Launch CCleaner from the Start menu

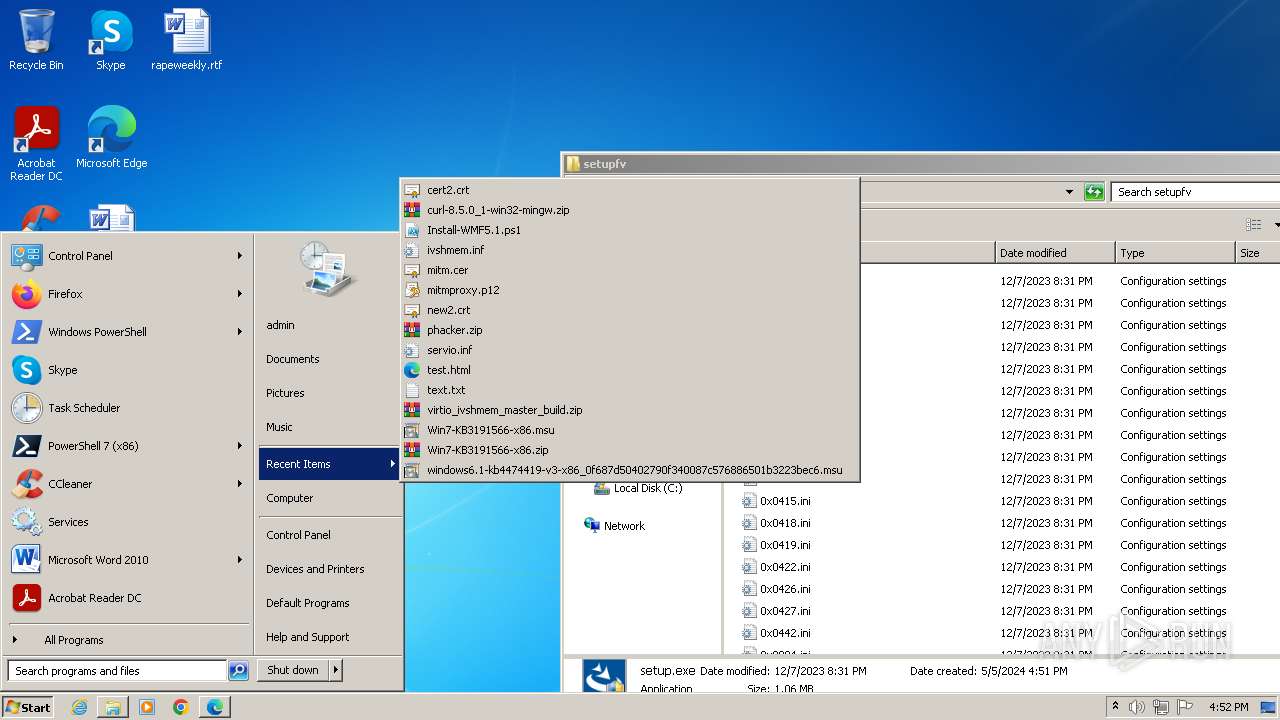[x=127, y=484]
